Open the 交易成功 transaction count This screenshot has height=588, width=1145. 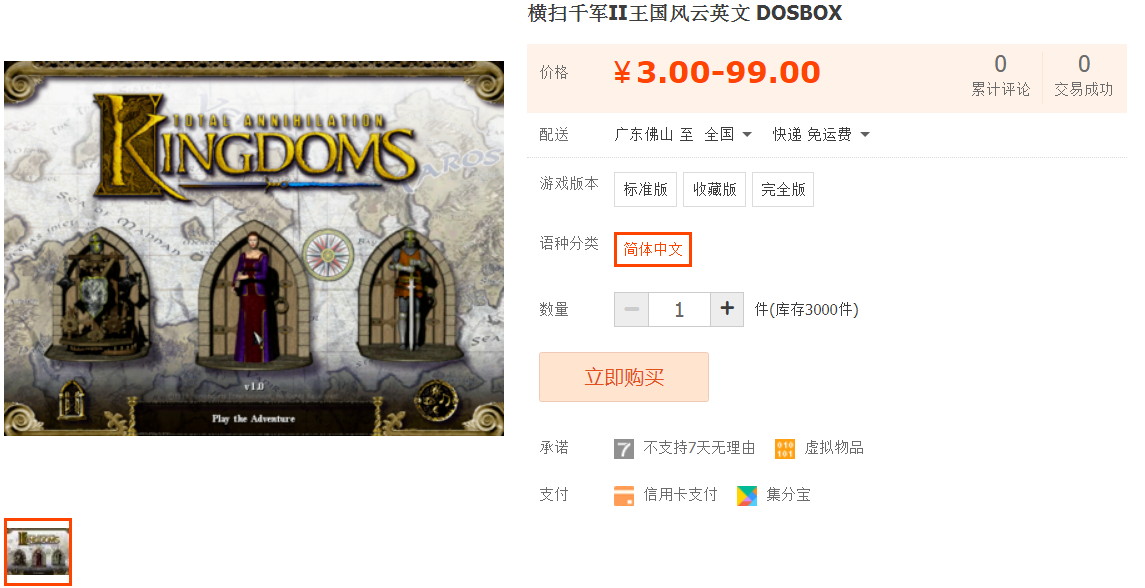pyautogui.click(x=1084, y=75)
